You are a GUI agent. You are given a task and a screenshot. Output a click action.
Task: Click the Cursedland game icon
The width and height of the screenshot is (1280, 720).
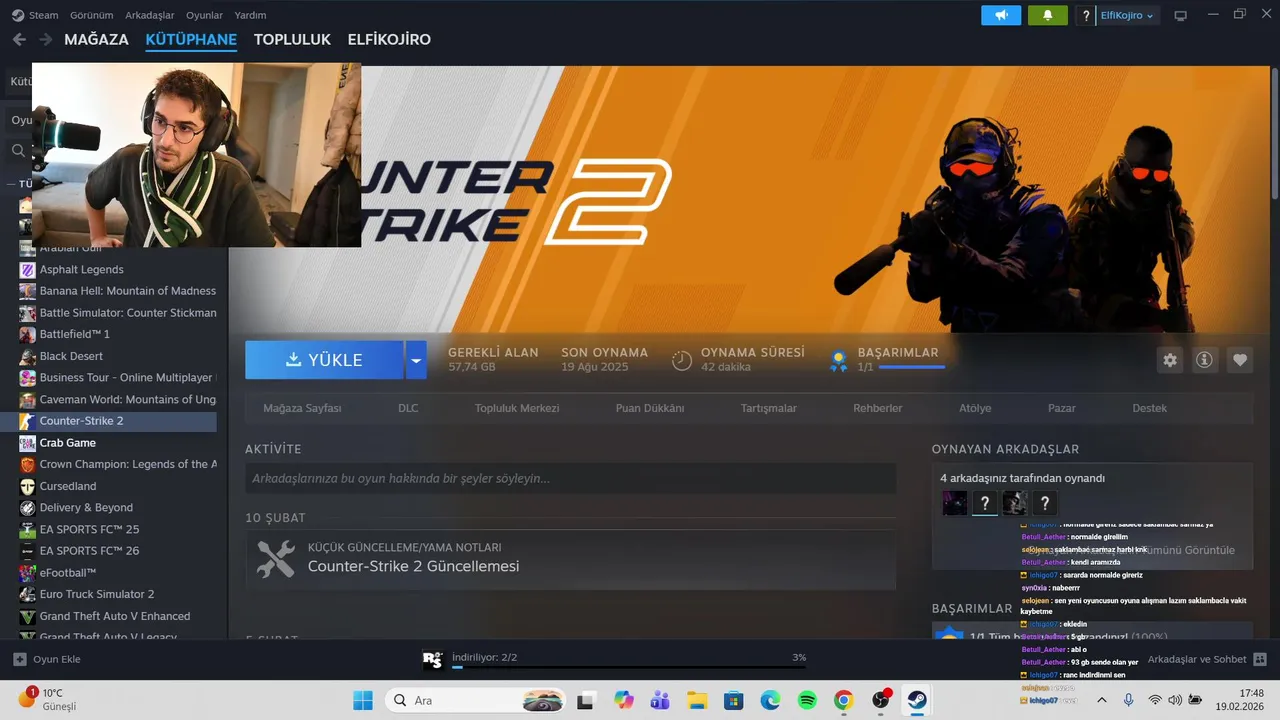coord(28,486)
